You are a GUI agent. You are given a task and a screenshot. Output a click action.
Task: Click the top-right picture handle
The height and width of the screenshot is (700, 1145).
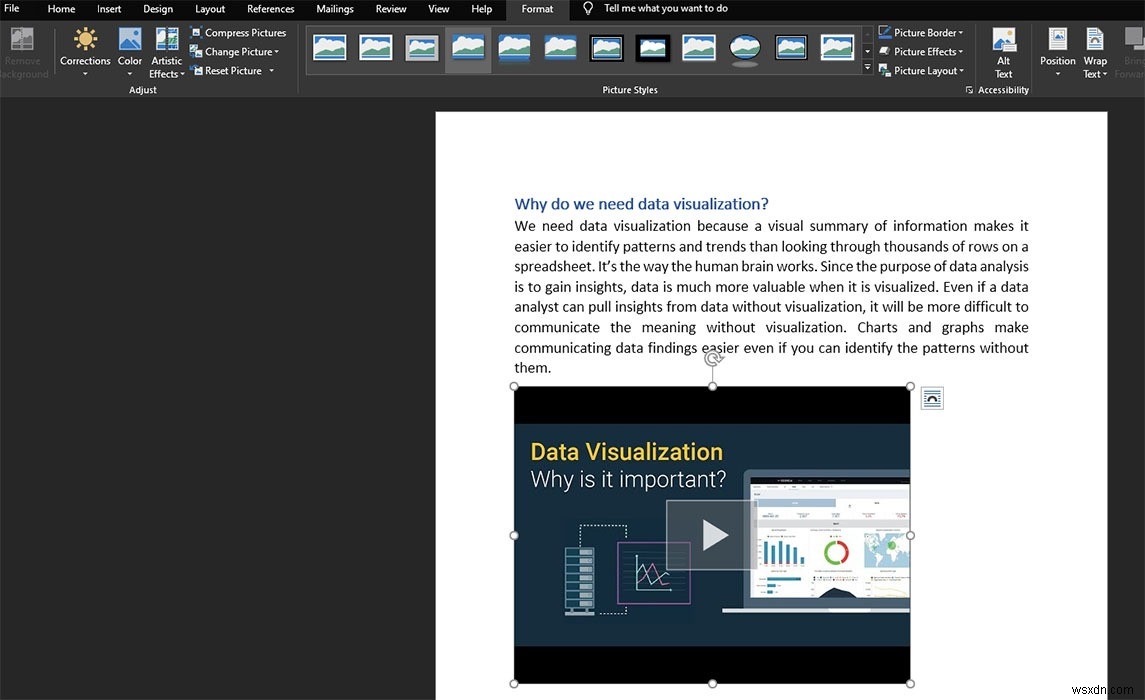[x=910, y=386]
